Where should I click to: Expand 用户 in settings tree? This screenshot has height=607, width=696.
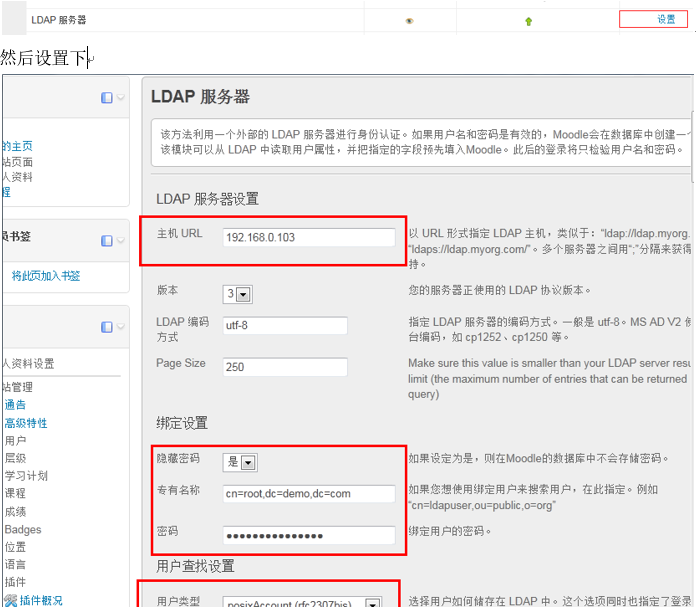pyautogui.click(x=15, y=440)
